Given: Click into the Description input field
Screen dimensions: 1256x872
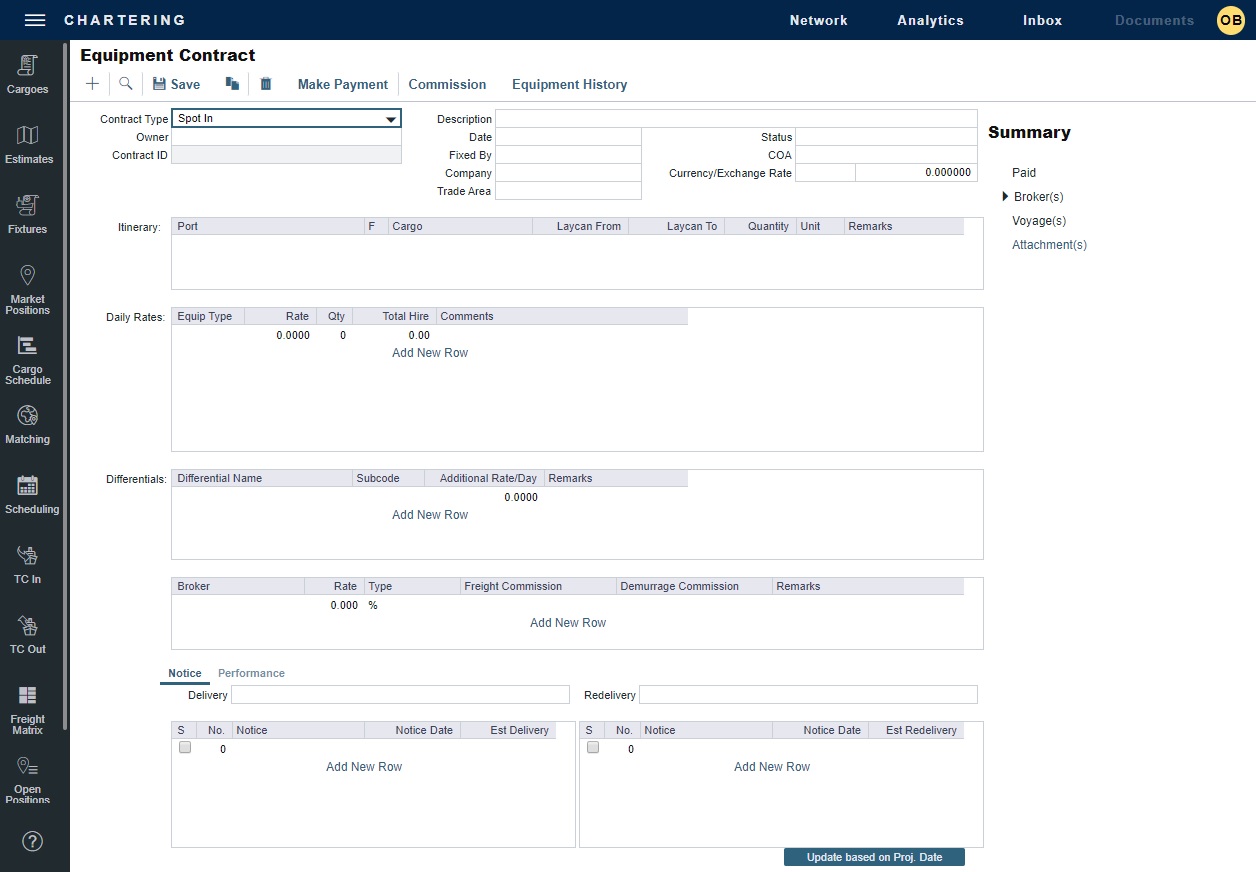Looking at the screenshot, I should (736, 119).
